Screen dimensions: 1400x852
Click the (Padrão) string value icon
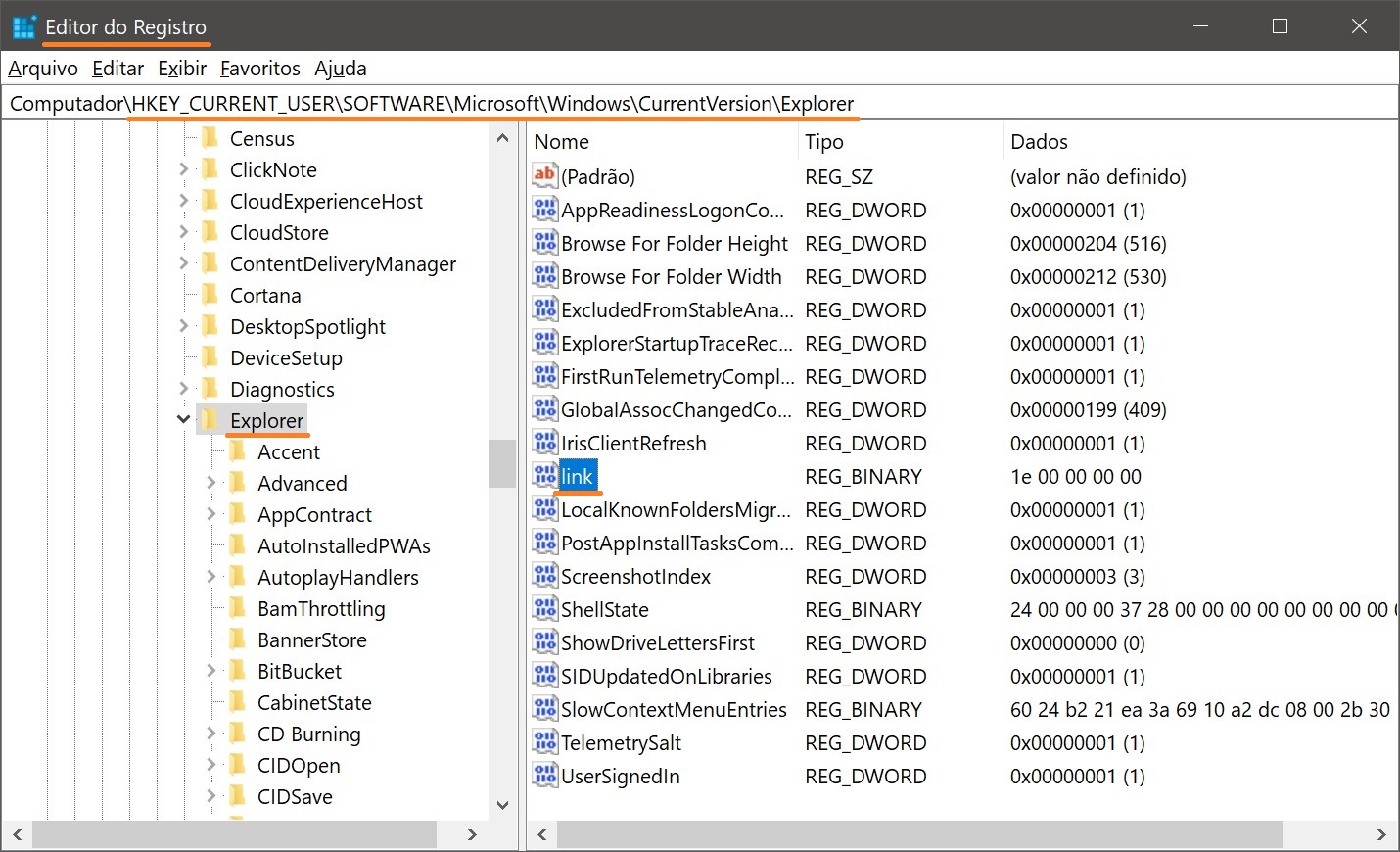pyautogui.click(x=544, y=175)
